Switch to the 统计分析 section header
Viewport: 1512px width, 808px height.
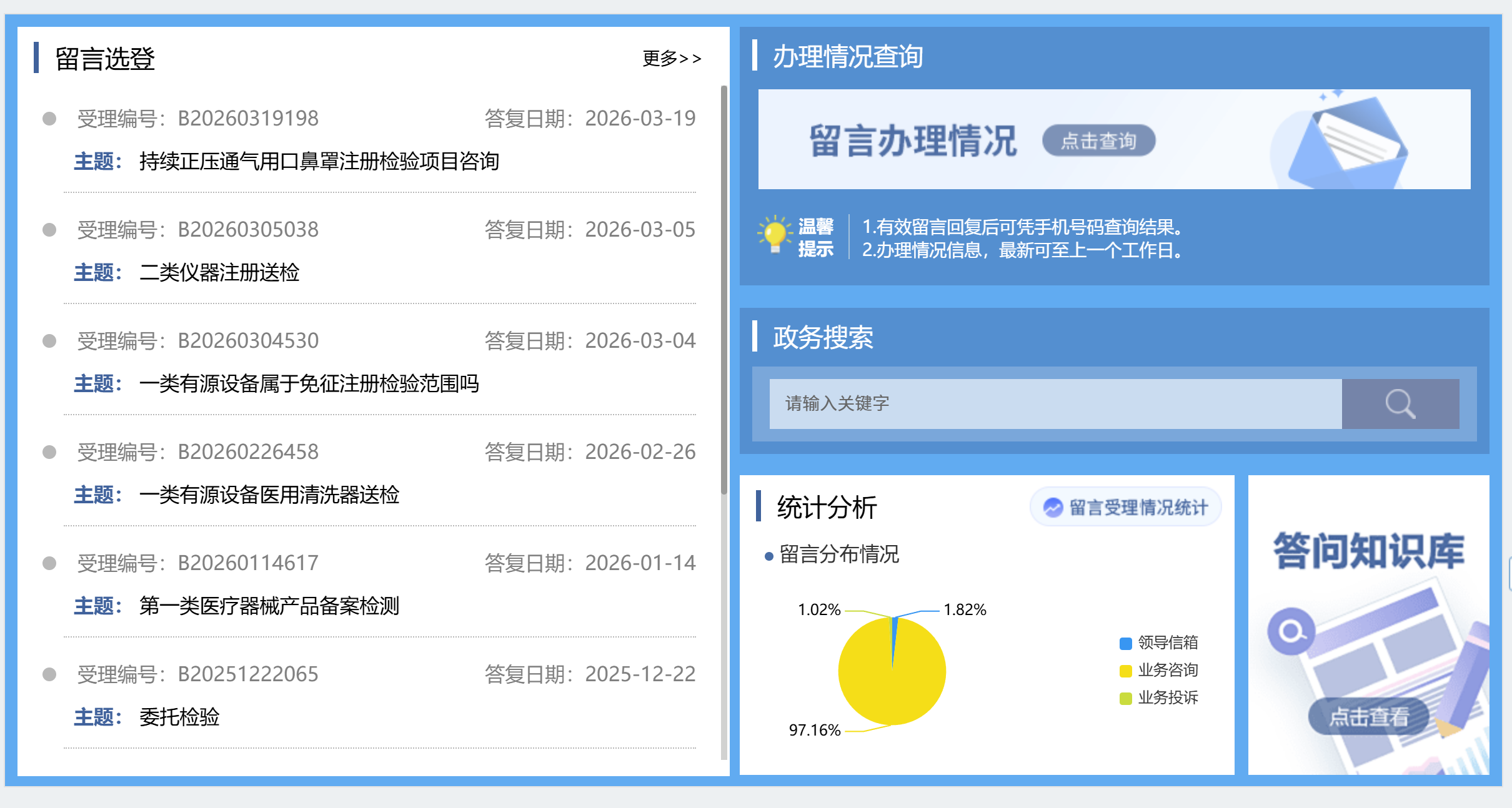(x=825, y=507)
